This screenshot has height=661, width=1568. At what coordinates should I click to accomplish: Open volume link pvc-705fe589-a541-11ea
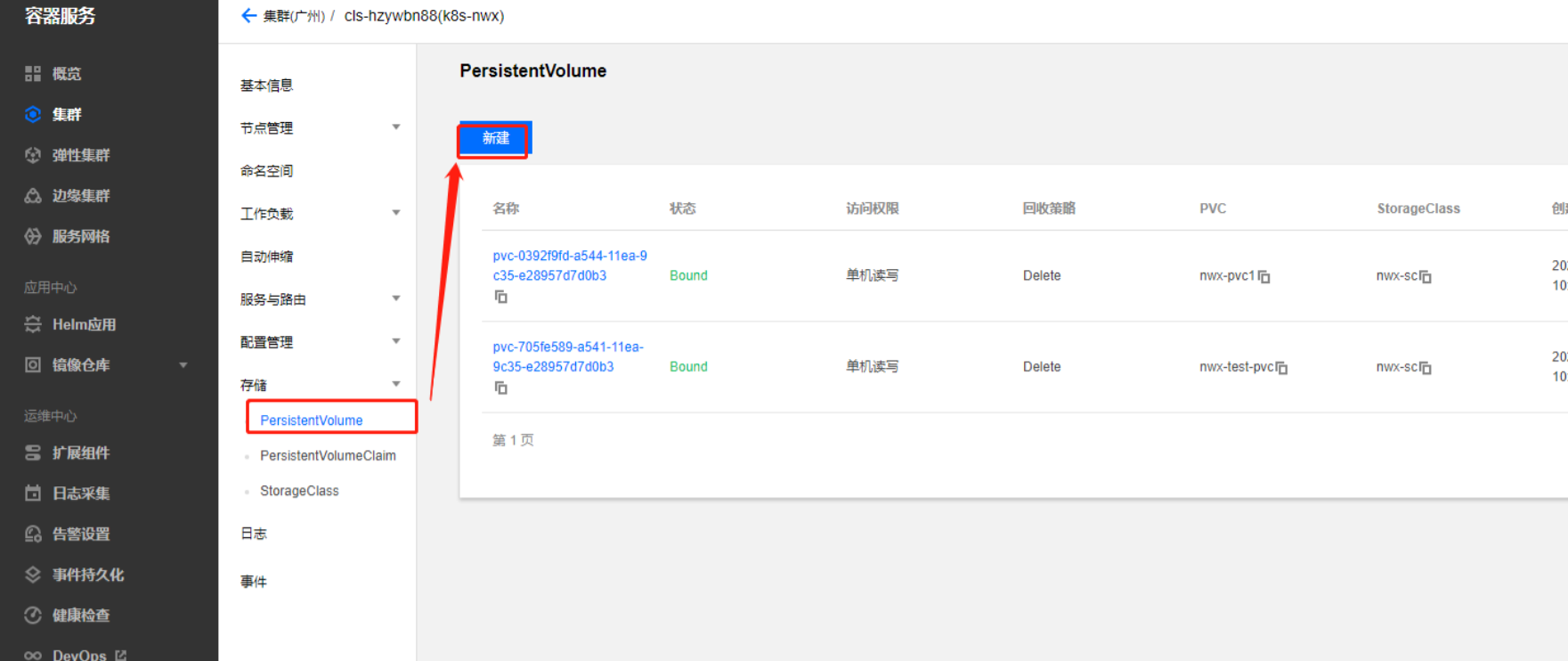tap(568, 356)
